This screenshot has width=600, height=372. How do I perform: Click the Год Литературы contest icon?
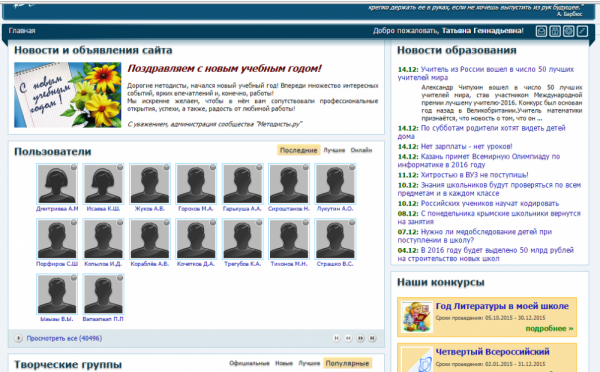tap(417, 317)
